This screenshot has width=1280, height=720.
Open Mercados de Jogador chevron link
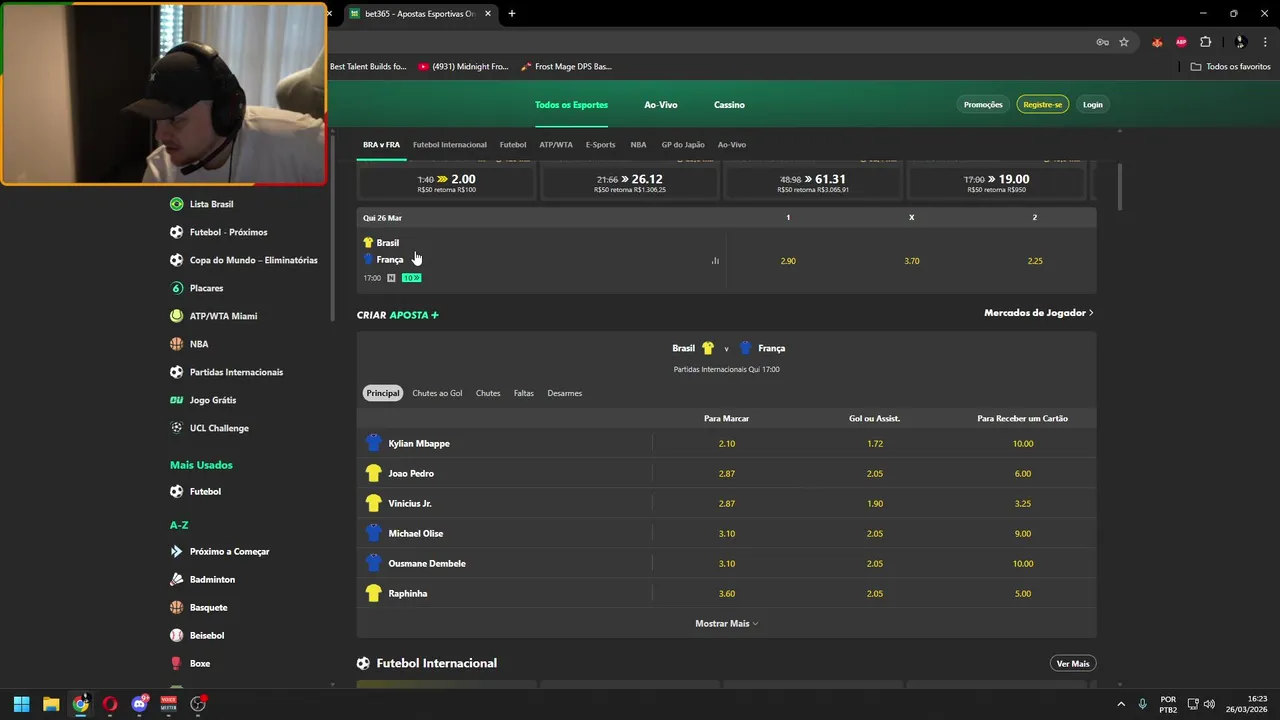click(1039, 313)
